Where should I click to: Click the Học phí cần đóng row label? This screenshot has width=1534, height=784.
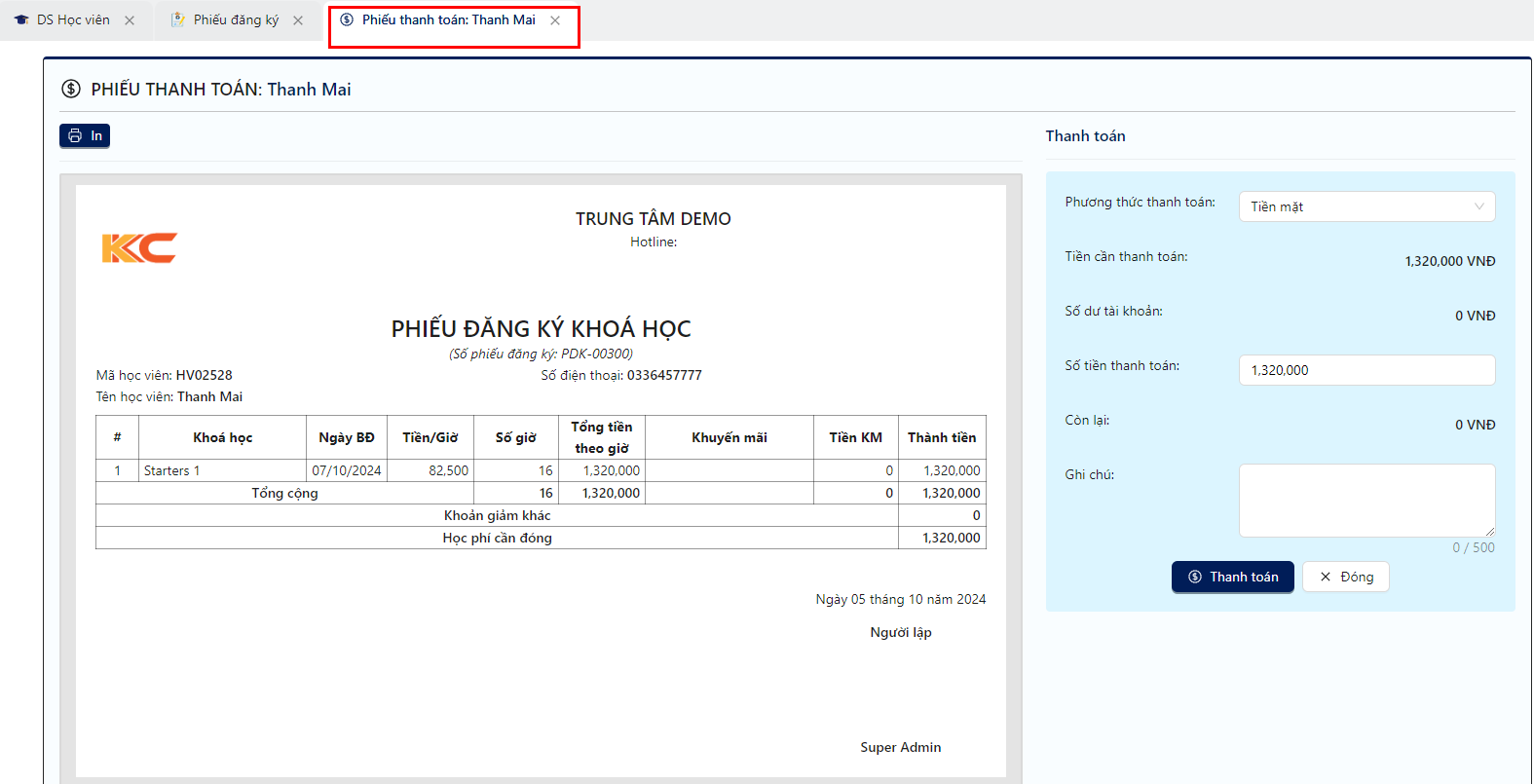(497, 538)
